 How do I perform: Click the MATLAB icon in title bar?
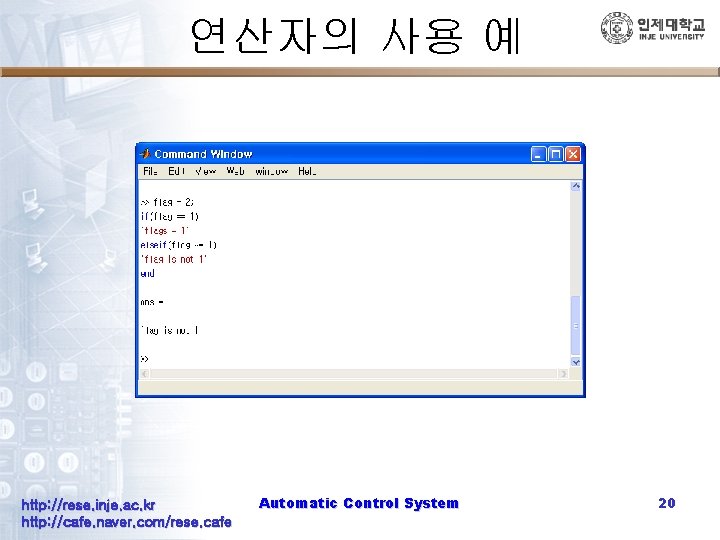tap(146, 154)
